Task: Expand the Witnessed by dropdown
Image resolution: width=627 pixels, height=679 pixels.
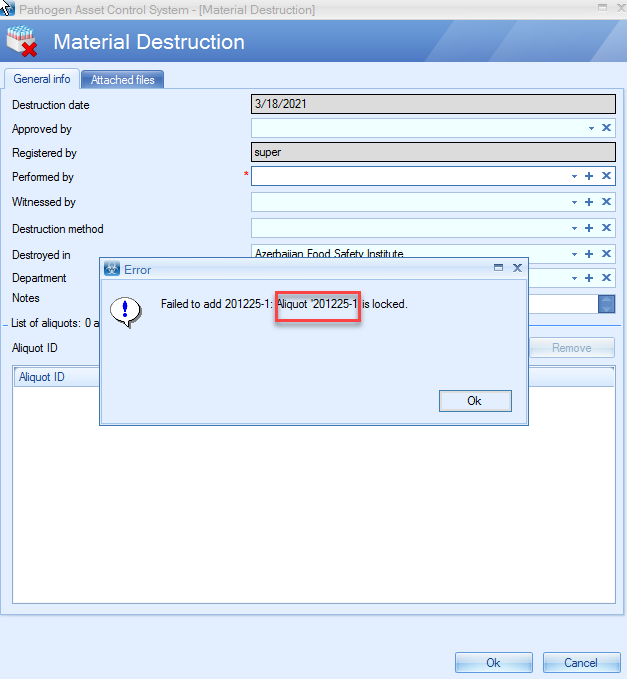Action: [574, 202]
